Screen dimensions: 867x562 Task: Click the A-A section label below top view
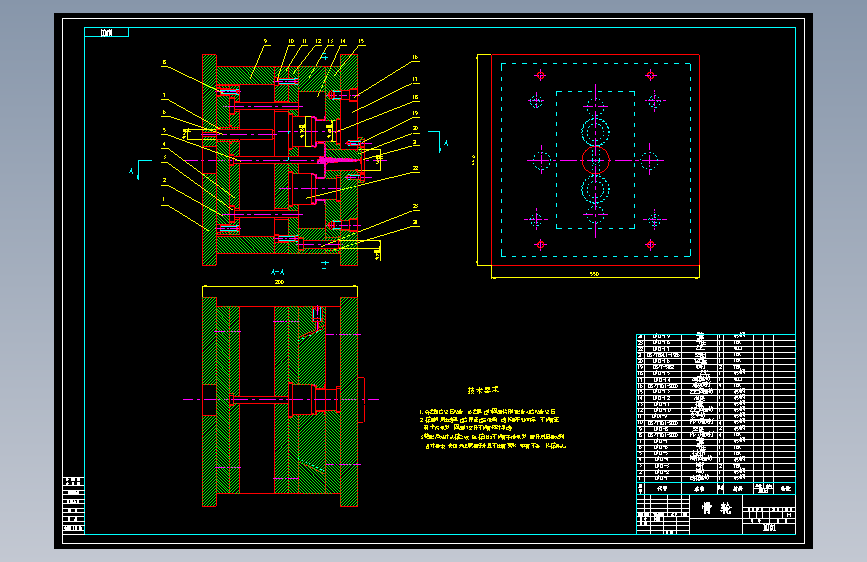[278, 272]
